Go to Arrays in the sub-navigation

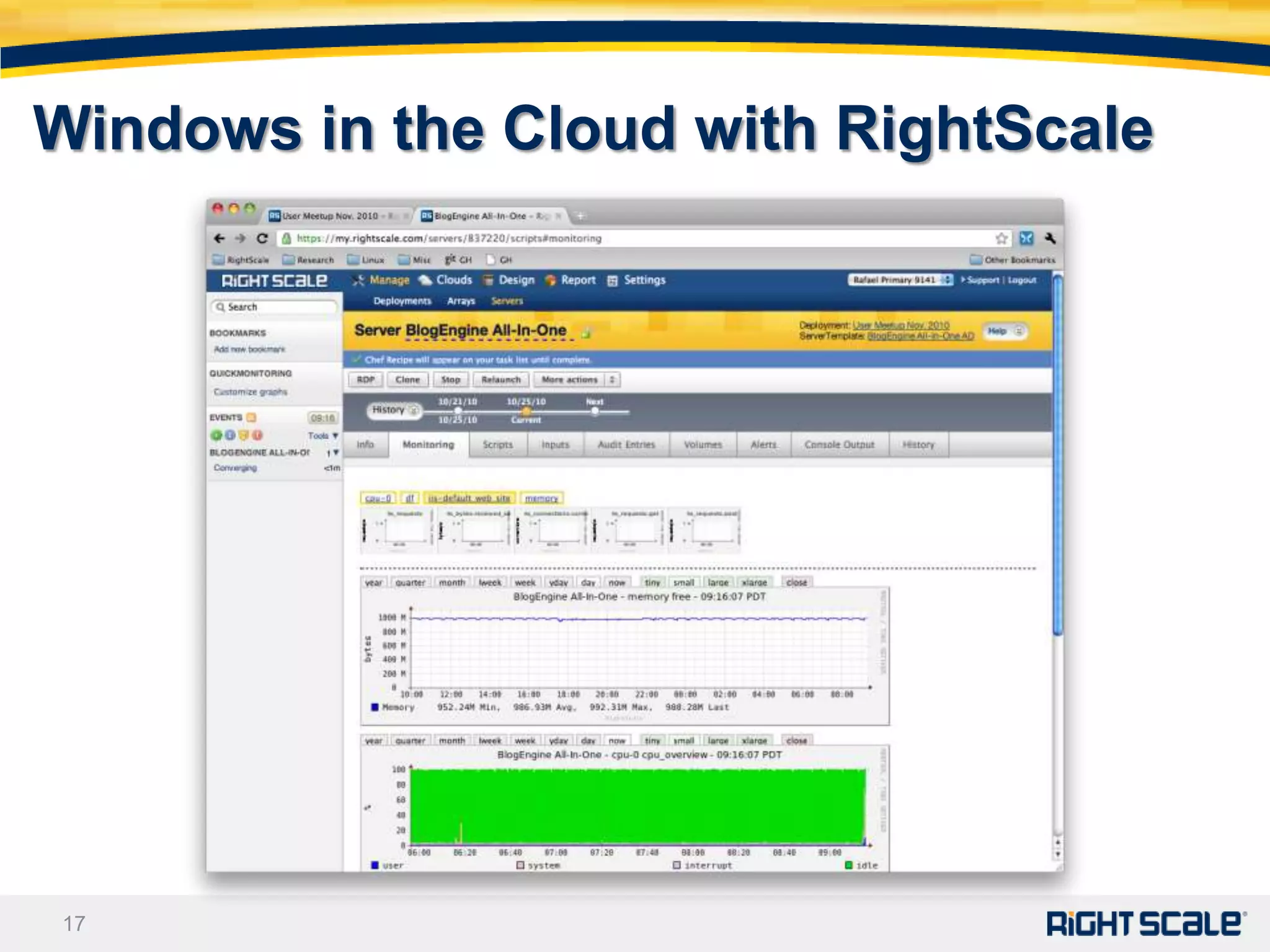(x=461, y=301)
